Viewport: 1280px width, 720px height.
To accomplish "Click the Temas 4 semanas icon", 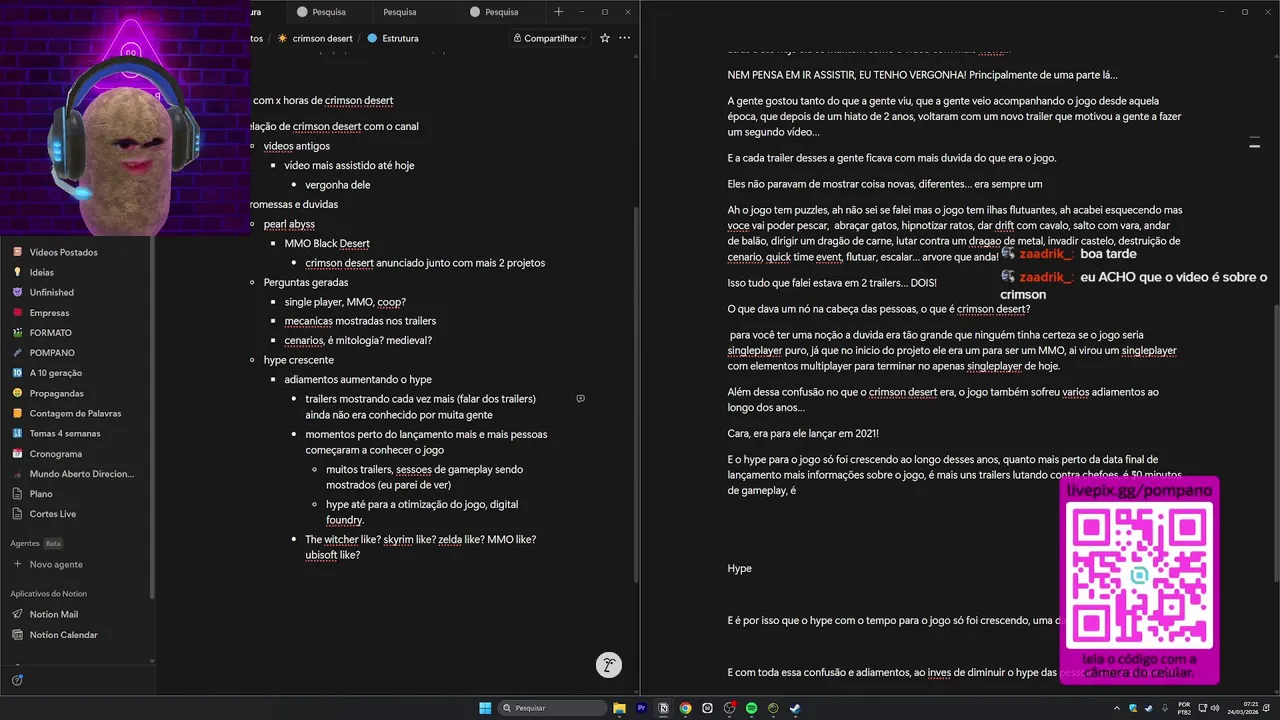I will tap(17, 433).
